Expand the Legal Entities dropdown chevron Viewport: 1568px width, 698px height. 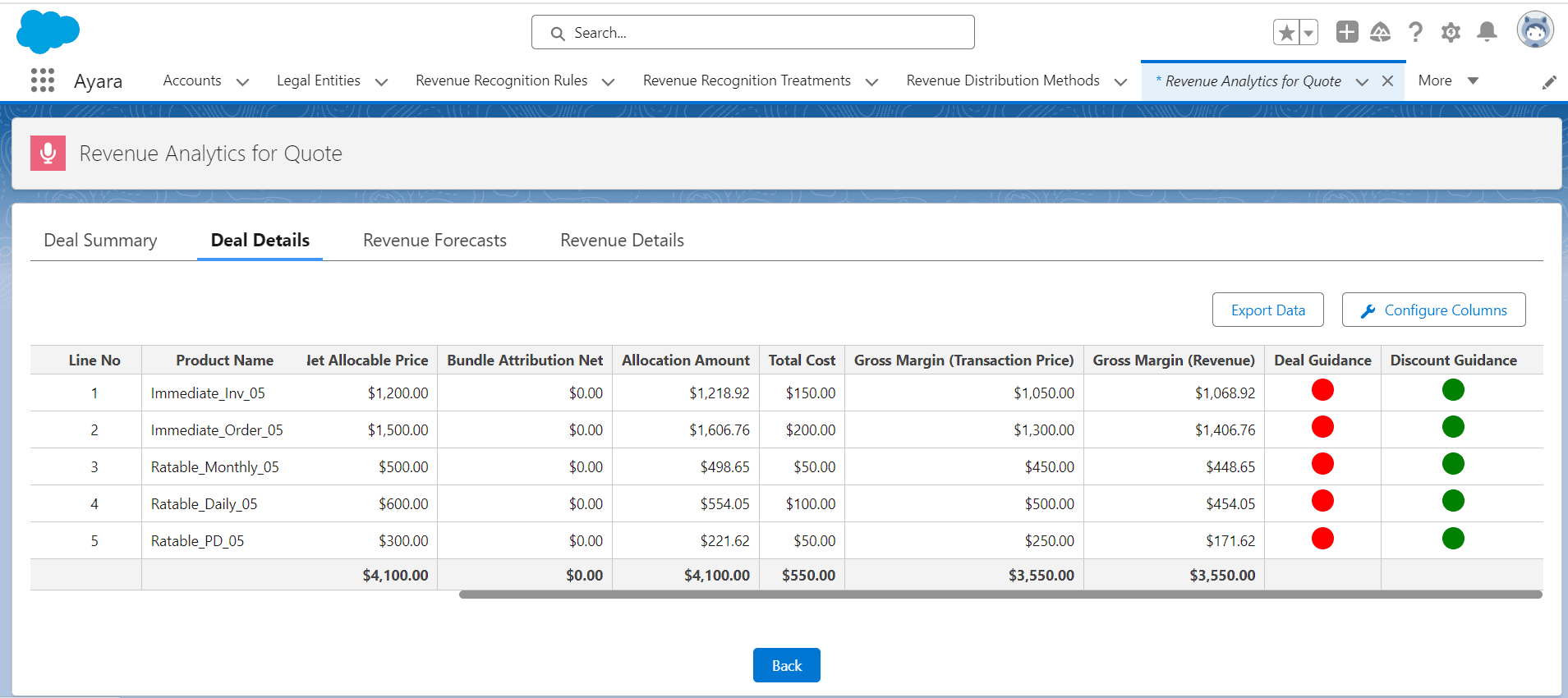[x=381, y=81]
